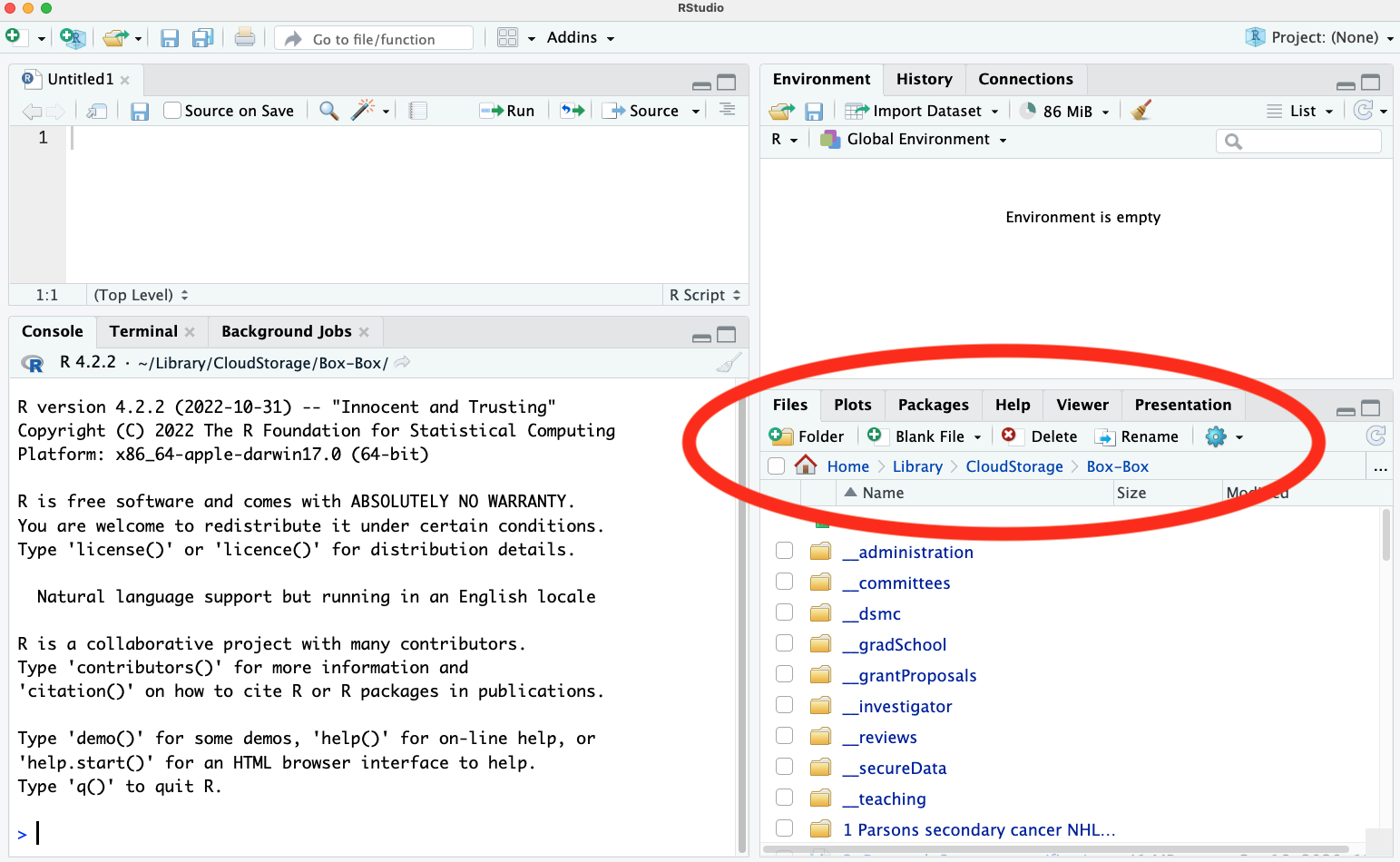Save workspace icon in Environment pane

click(x=814, y=111)
